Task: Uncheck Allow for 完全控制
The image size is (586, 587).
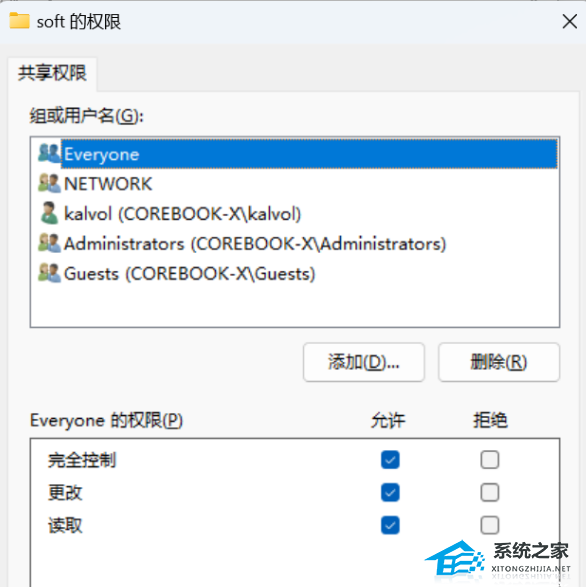Action: (x=390, y=459)
